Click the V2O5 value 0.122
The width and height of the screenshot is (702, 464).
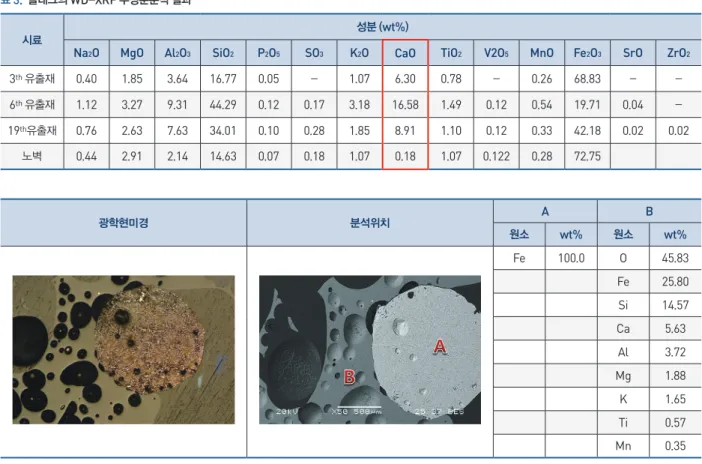497,156
